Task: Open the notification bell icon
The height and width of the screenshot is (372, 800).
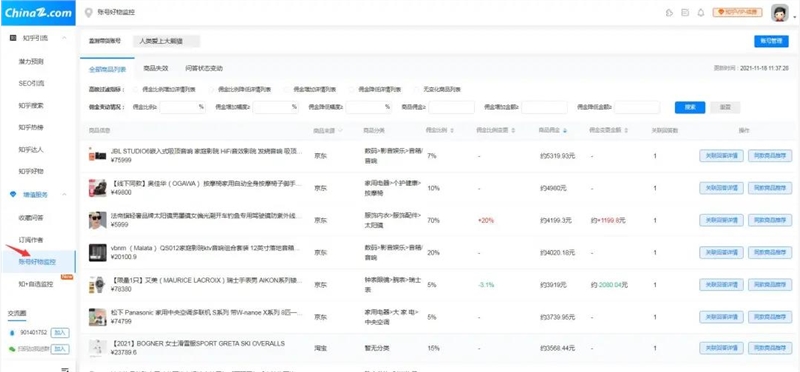Action: pos(701,12)
